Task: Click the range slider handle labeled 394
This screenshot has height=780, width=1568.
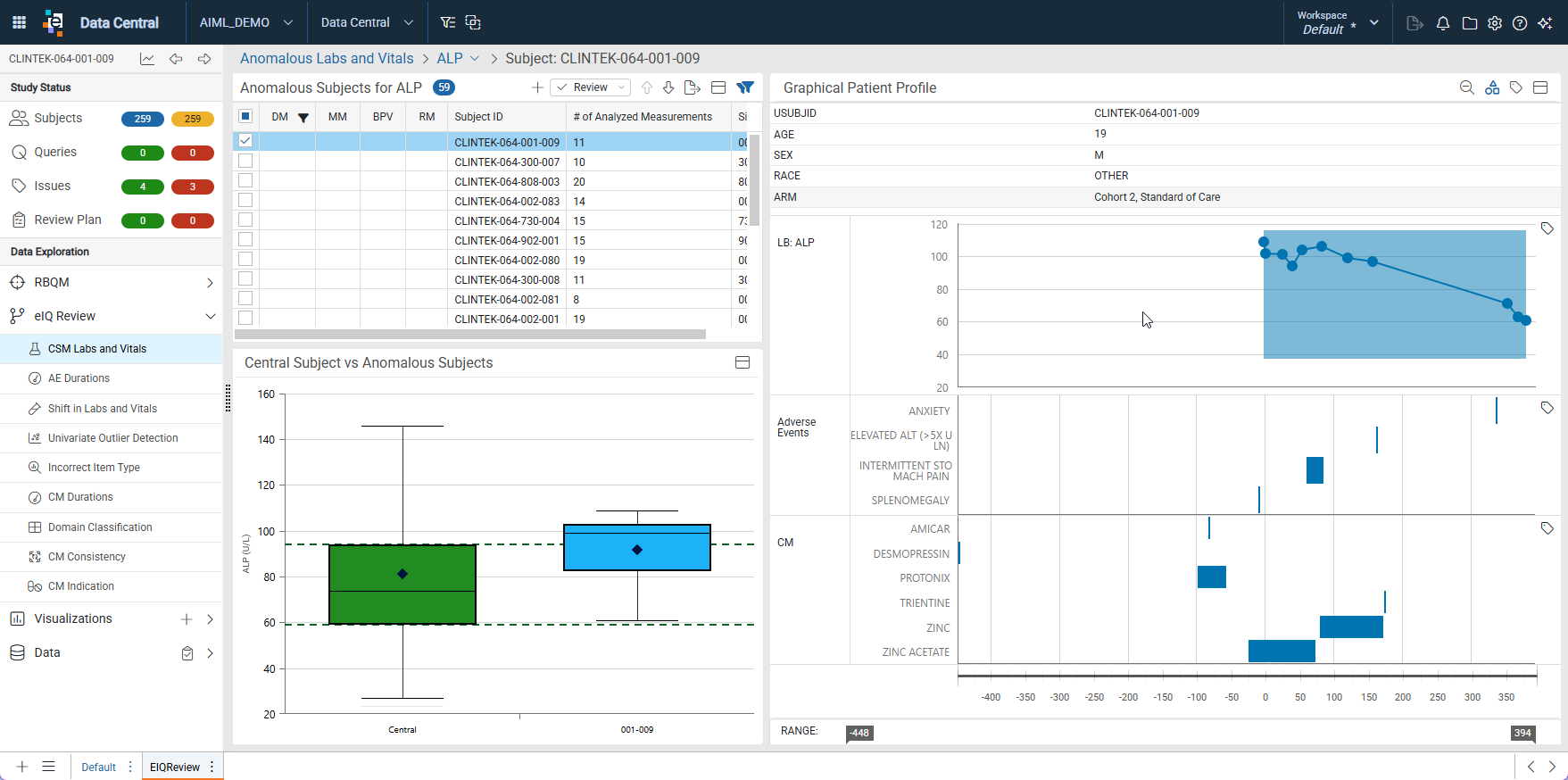Action: point(1523,733)
